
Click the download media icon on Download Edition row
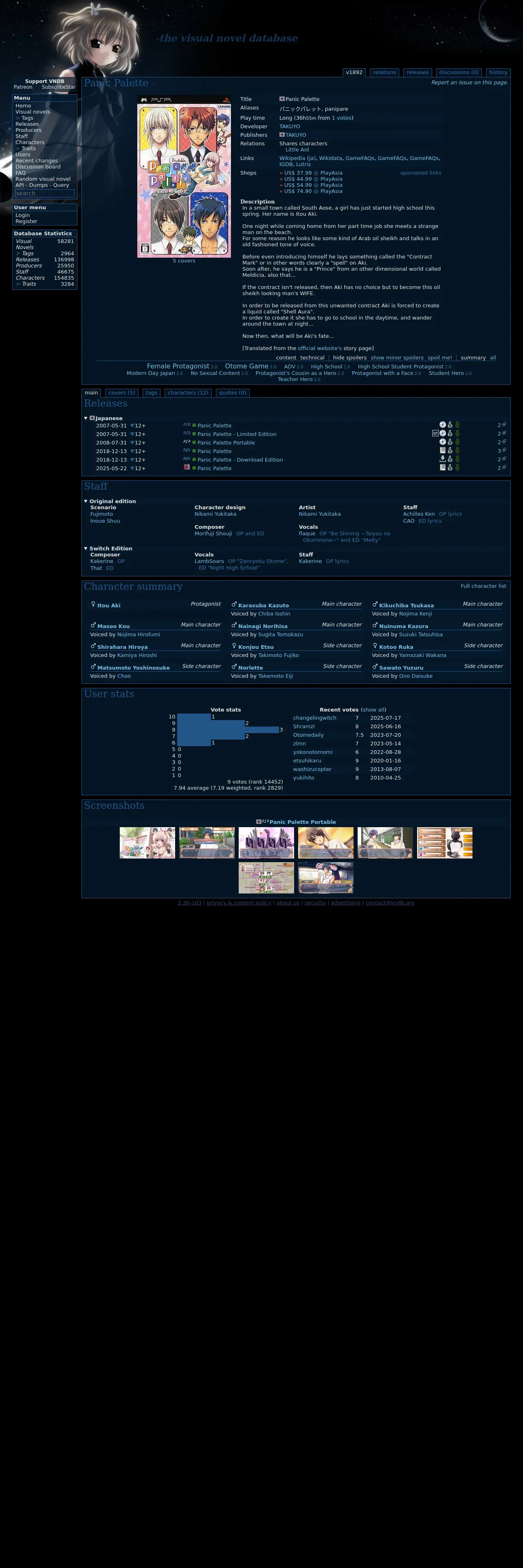(443, 459)
